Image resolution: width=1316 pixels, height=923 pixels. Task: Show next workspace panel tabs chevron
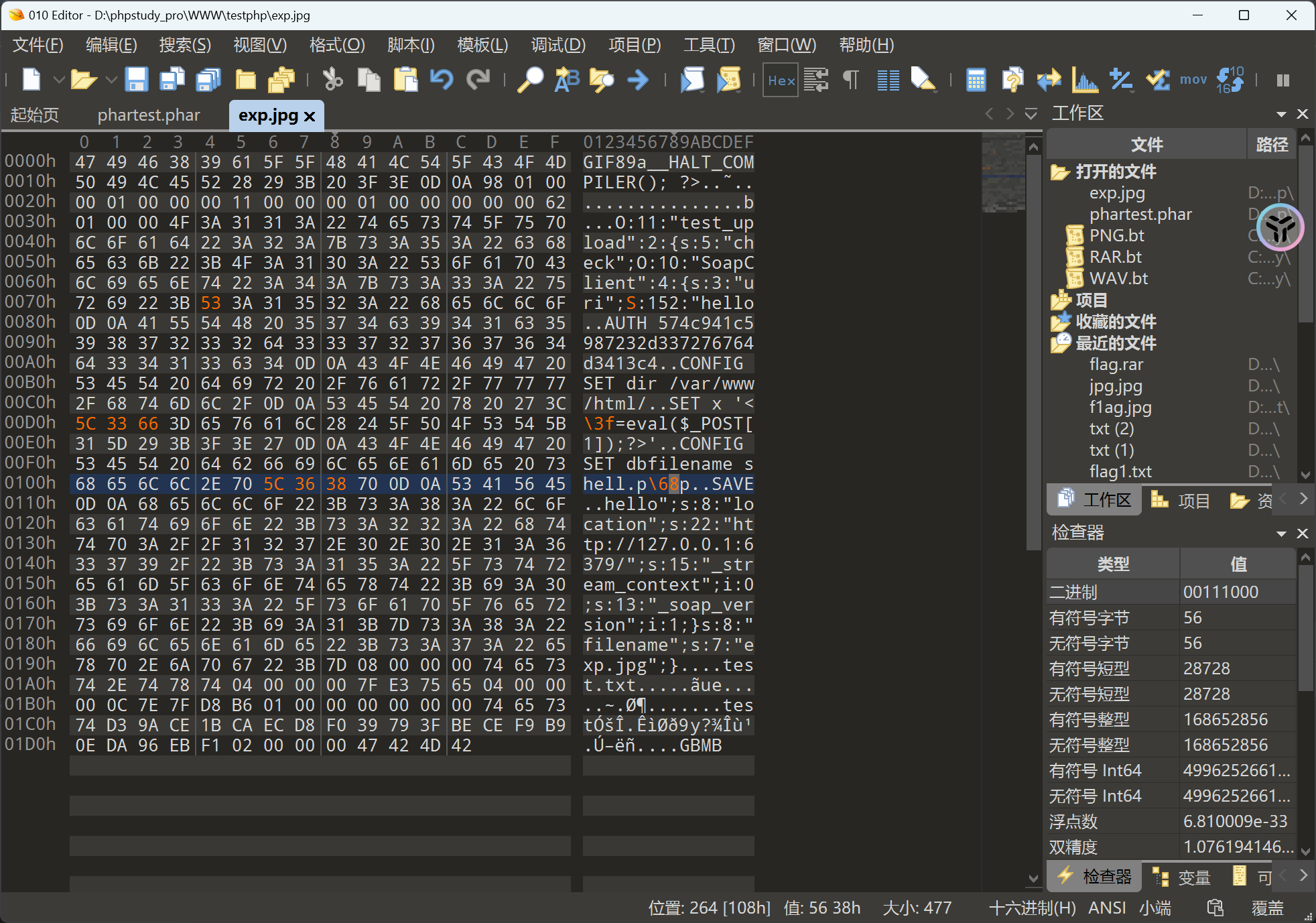pyautogui.click(x=1303, y=499)
